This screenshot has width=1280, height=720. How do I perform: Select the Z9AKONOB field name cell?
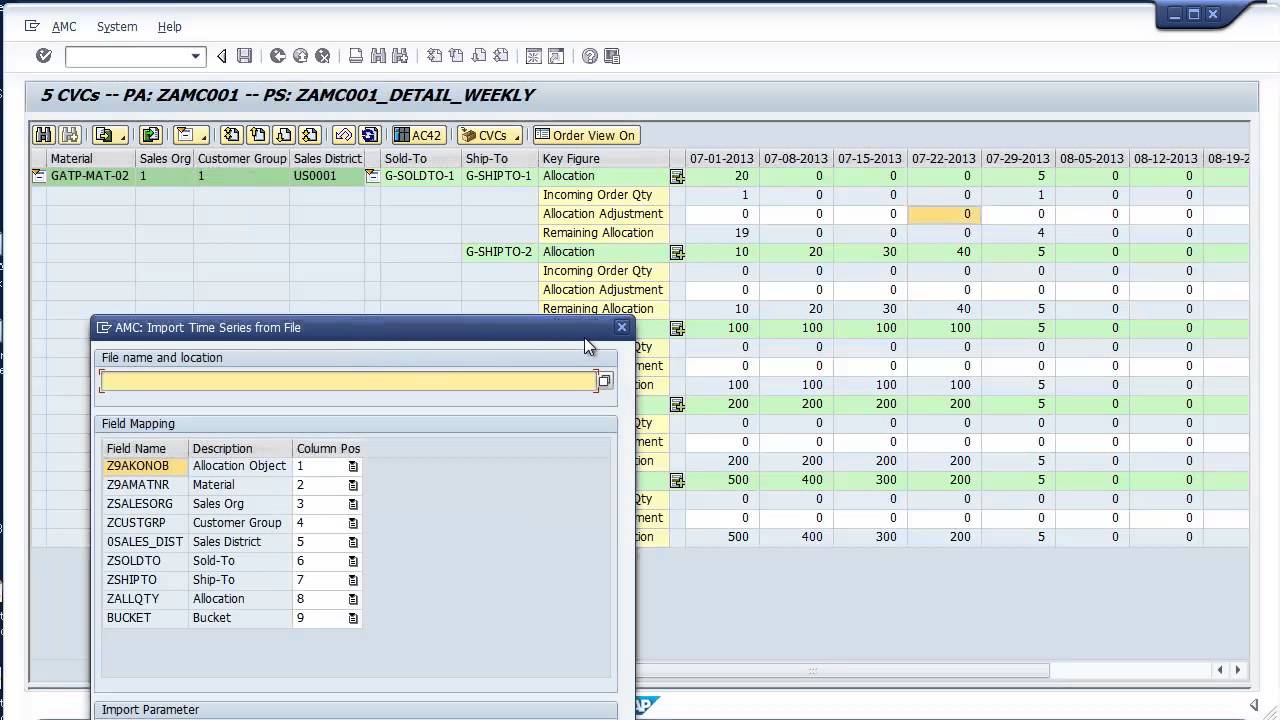pos(145,466)
